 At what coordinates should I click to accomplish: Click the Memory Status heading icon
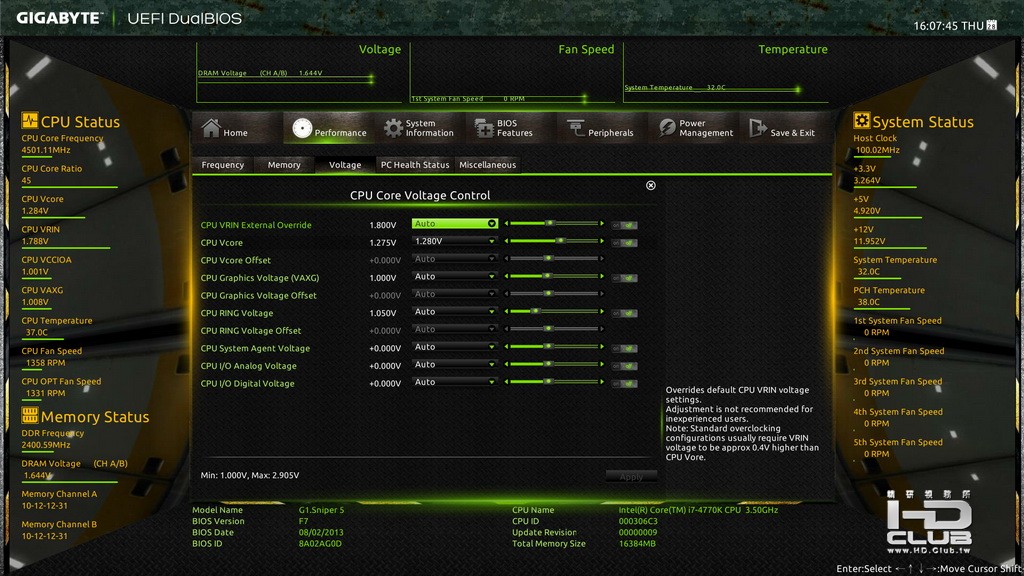(29, 415)
